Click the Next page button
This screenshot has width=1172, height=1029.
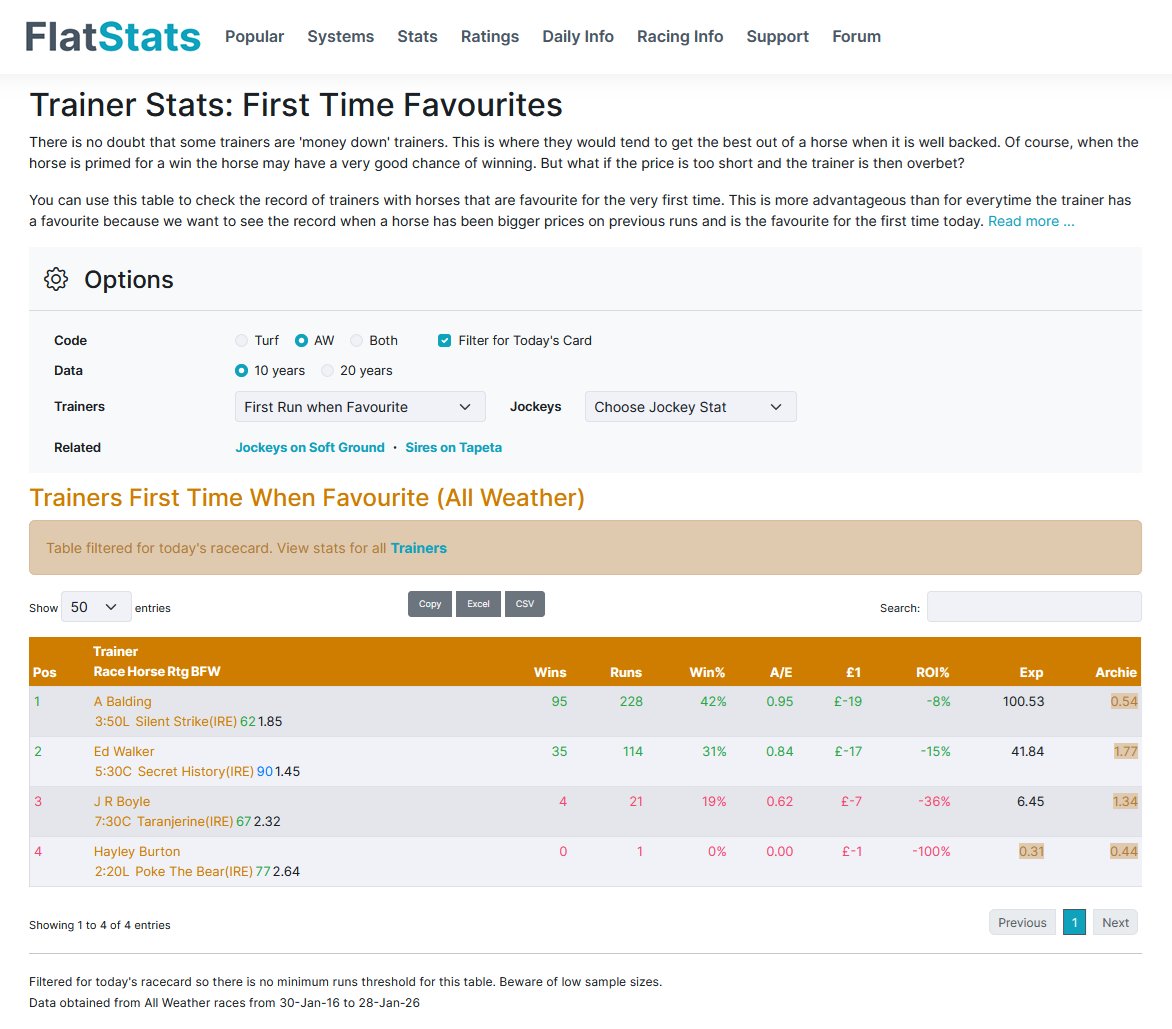tap(1115, 923)
